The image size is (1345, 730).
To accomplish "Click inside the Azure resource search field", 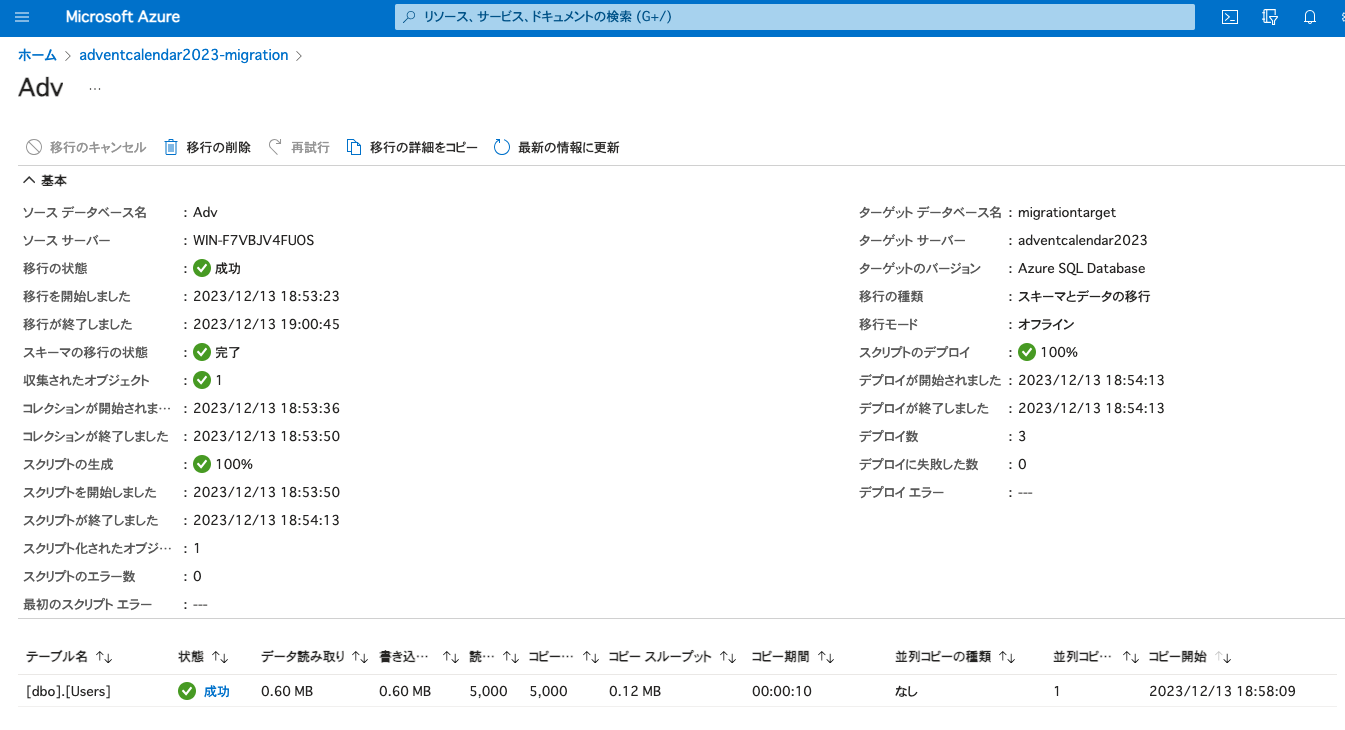I will coord(793,17).
